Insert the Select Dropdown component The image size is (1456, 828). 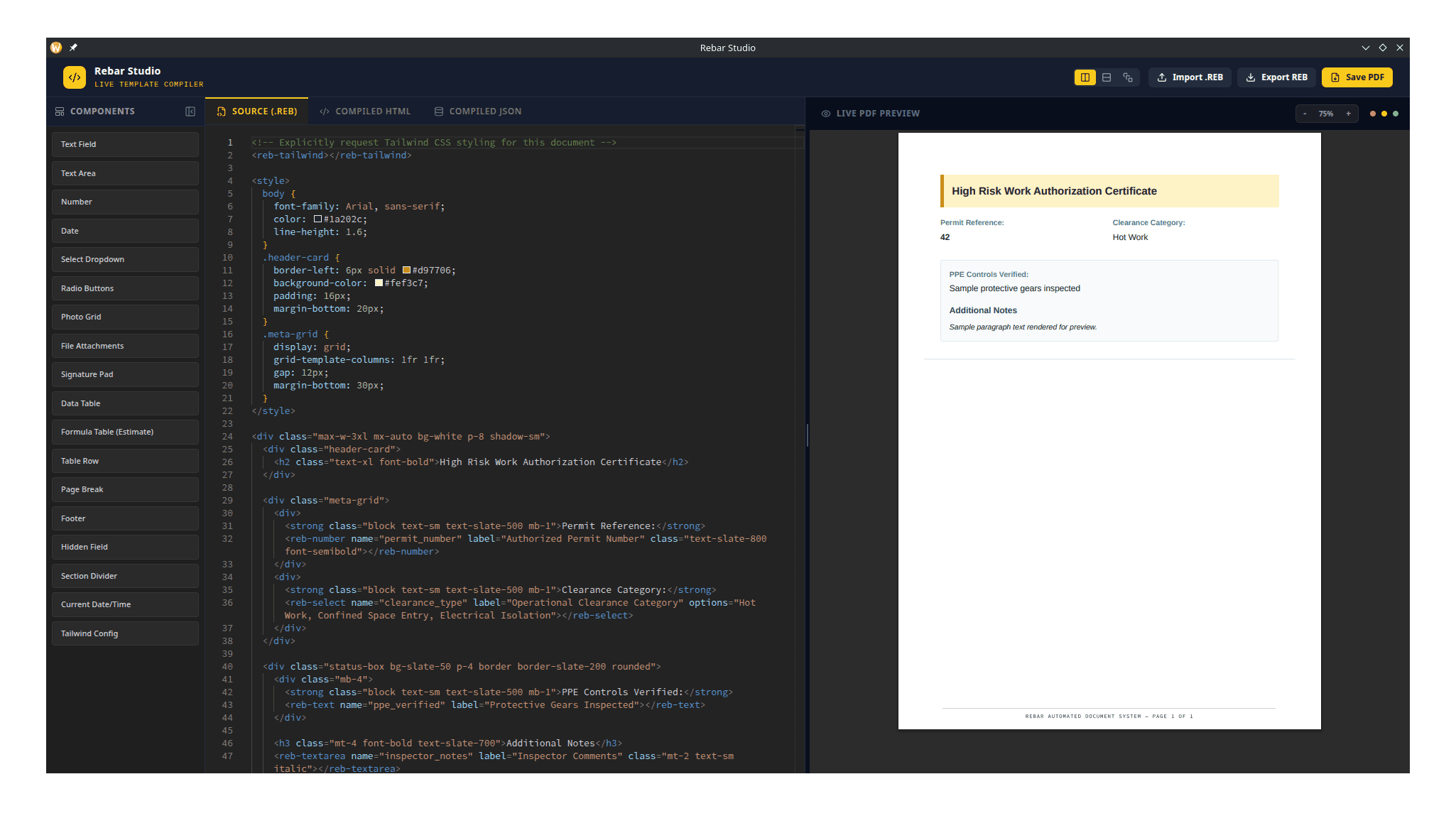pos(125,259)
